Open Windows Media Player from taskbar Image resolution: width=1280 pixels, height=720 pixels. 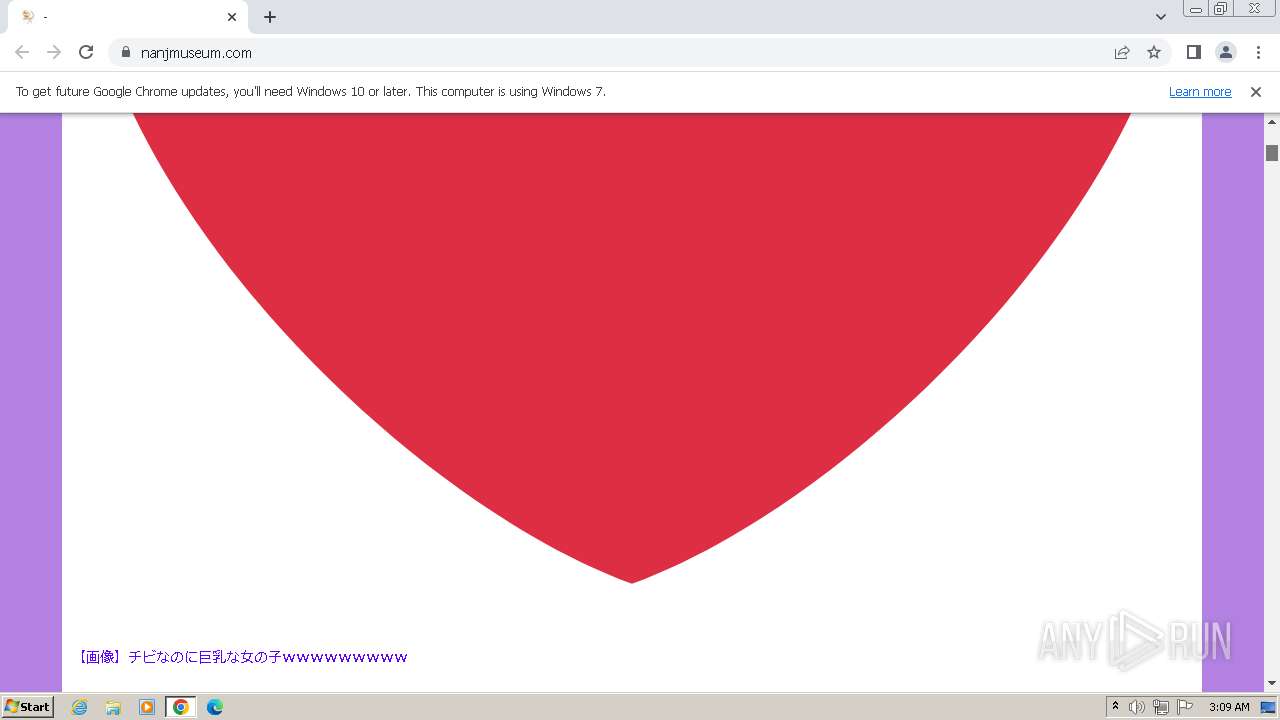tap(147, 707)
